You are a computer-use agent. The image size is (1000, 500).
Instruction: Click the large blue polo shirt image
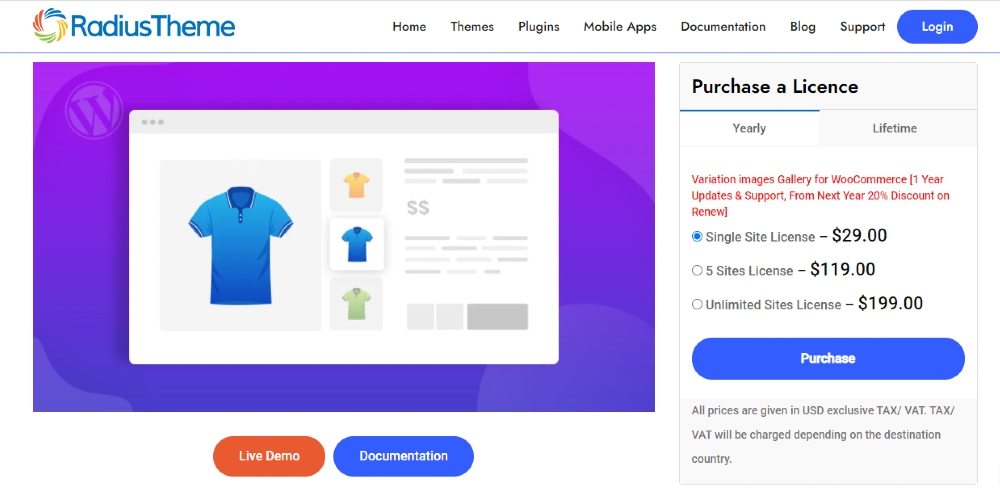[x=240, y=246]
